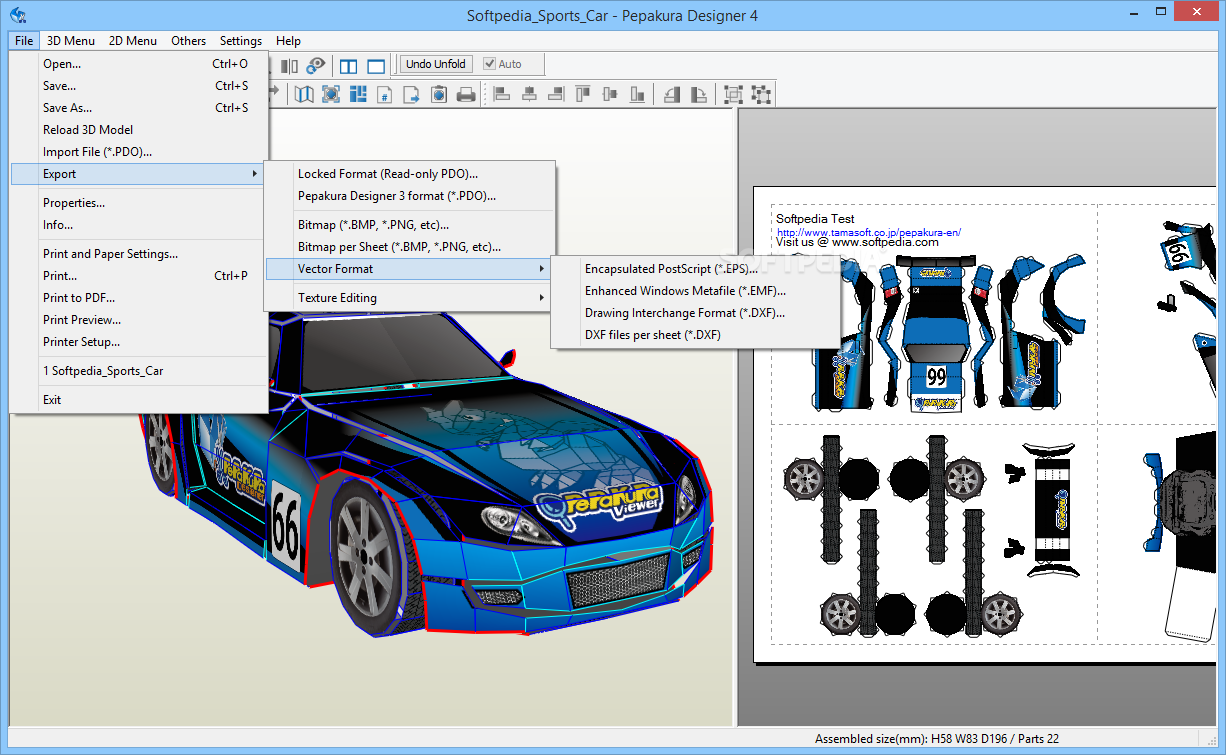Click the single square with handles icon

[761, 94]
